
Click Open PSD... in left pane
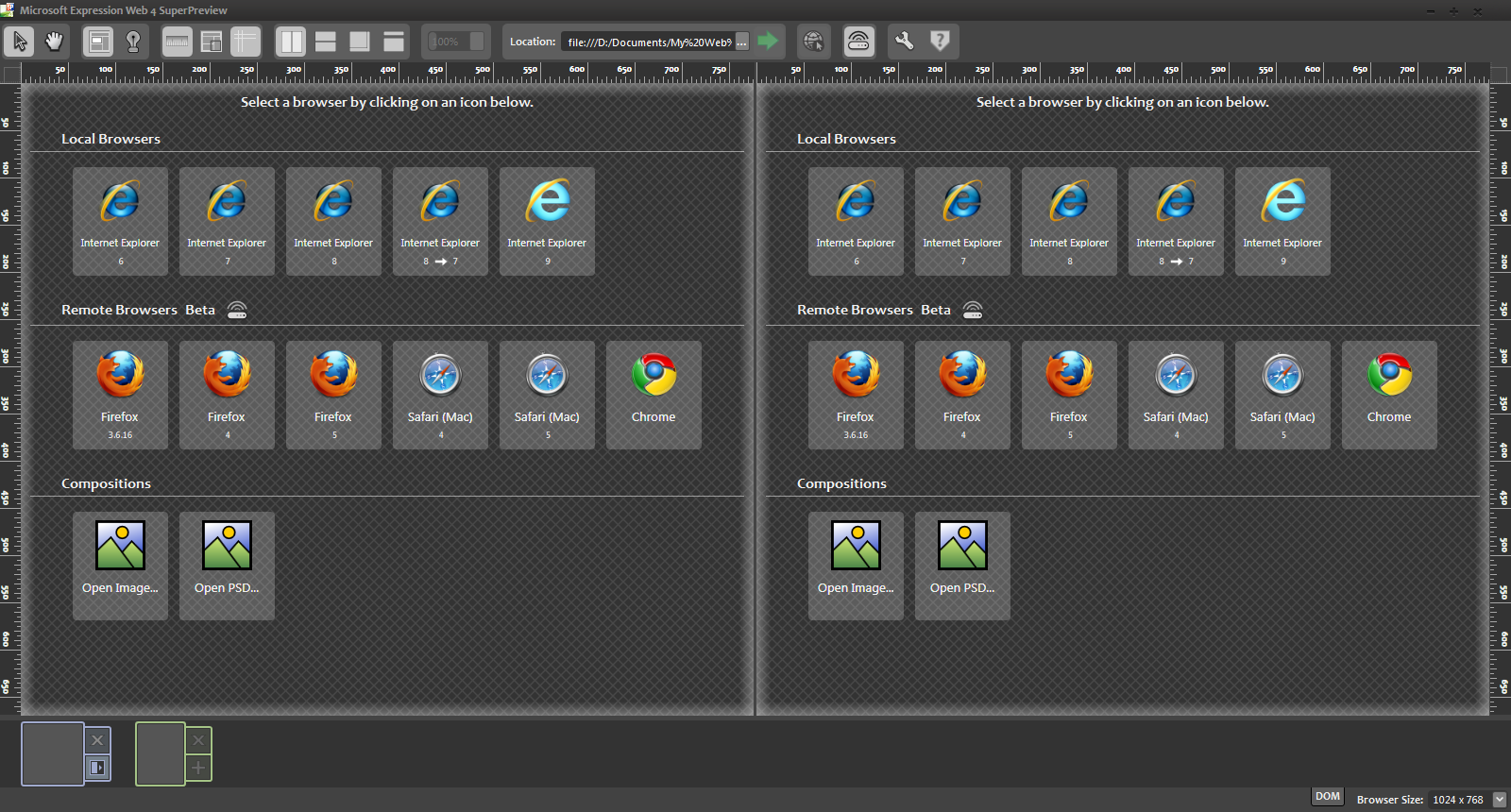point(227,565)
